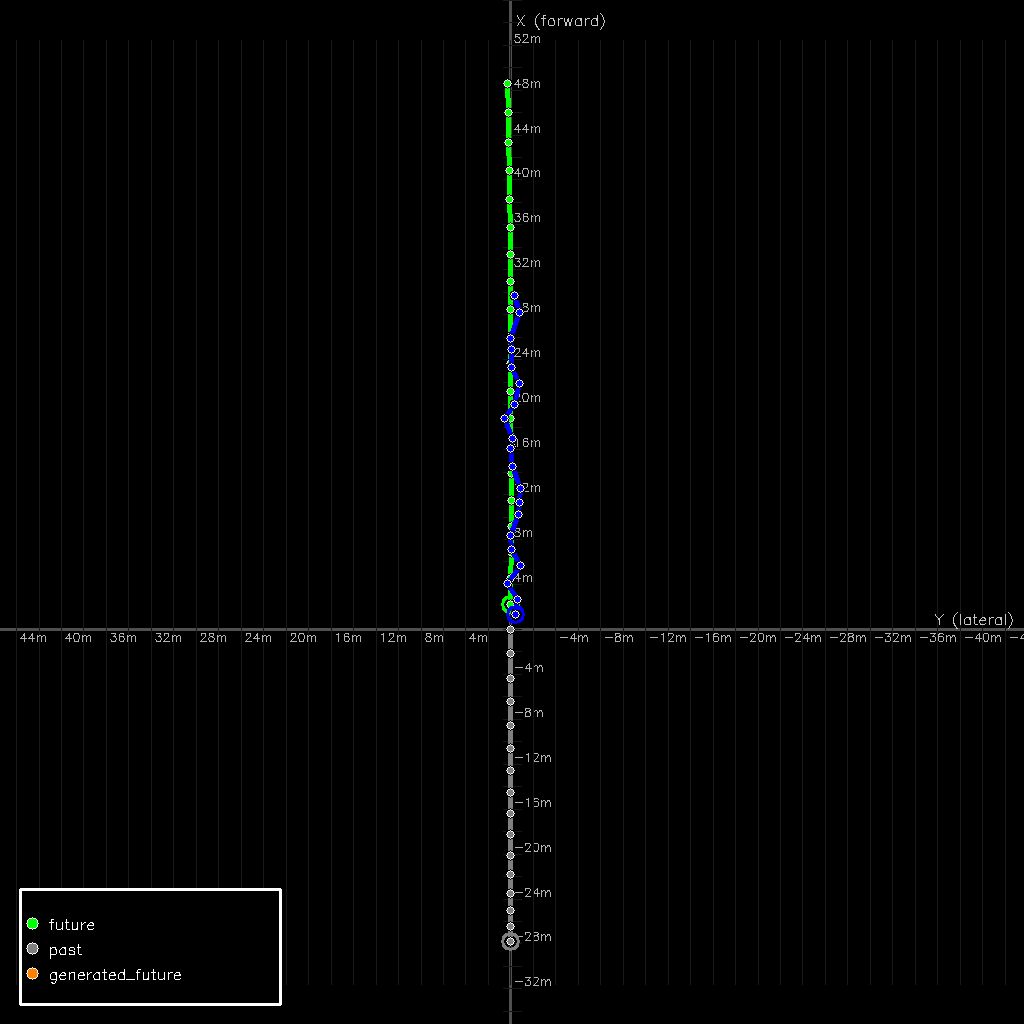This screenshot has height=1024, width=1024.
Task: Click the 48m forward axis tick label
Action: coord(527,84)
